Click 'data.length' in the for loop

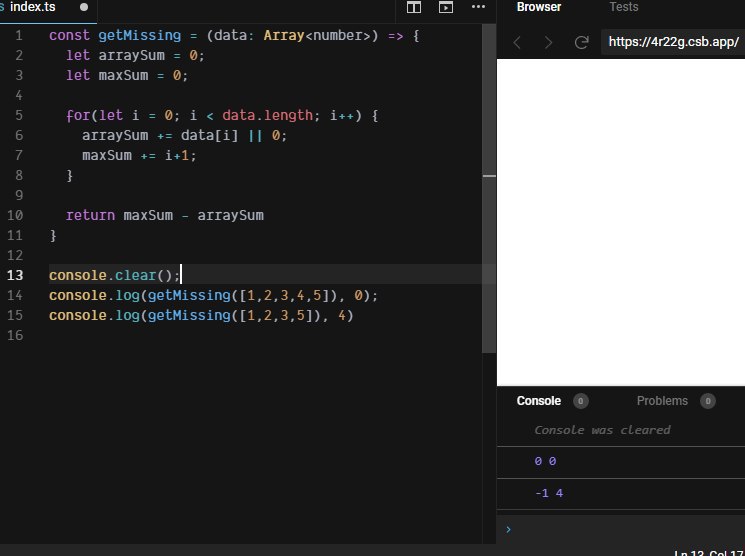click(x=267, y=115)
